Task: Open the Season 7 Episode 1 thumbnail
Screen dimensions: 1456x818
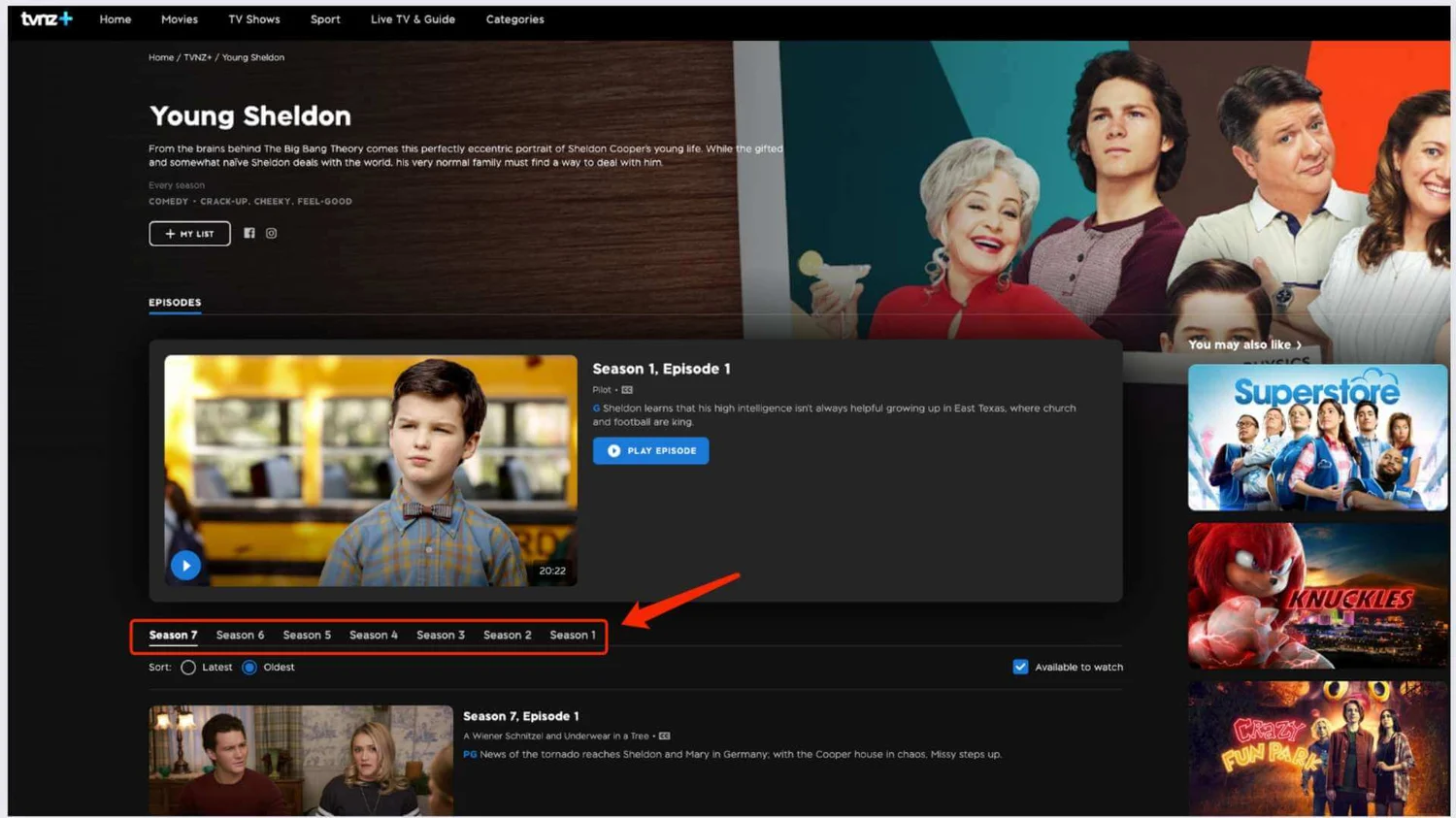Action: coord(301,760)
